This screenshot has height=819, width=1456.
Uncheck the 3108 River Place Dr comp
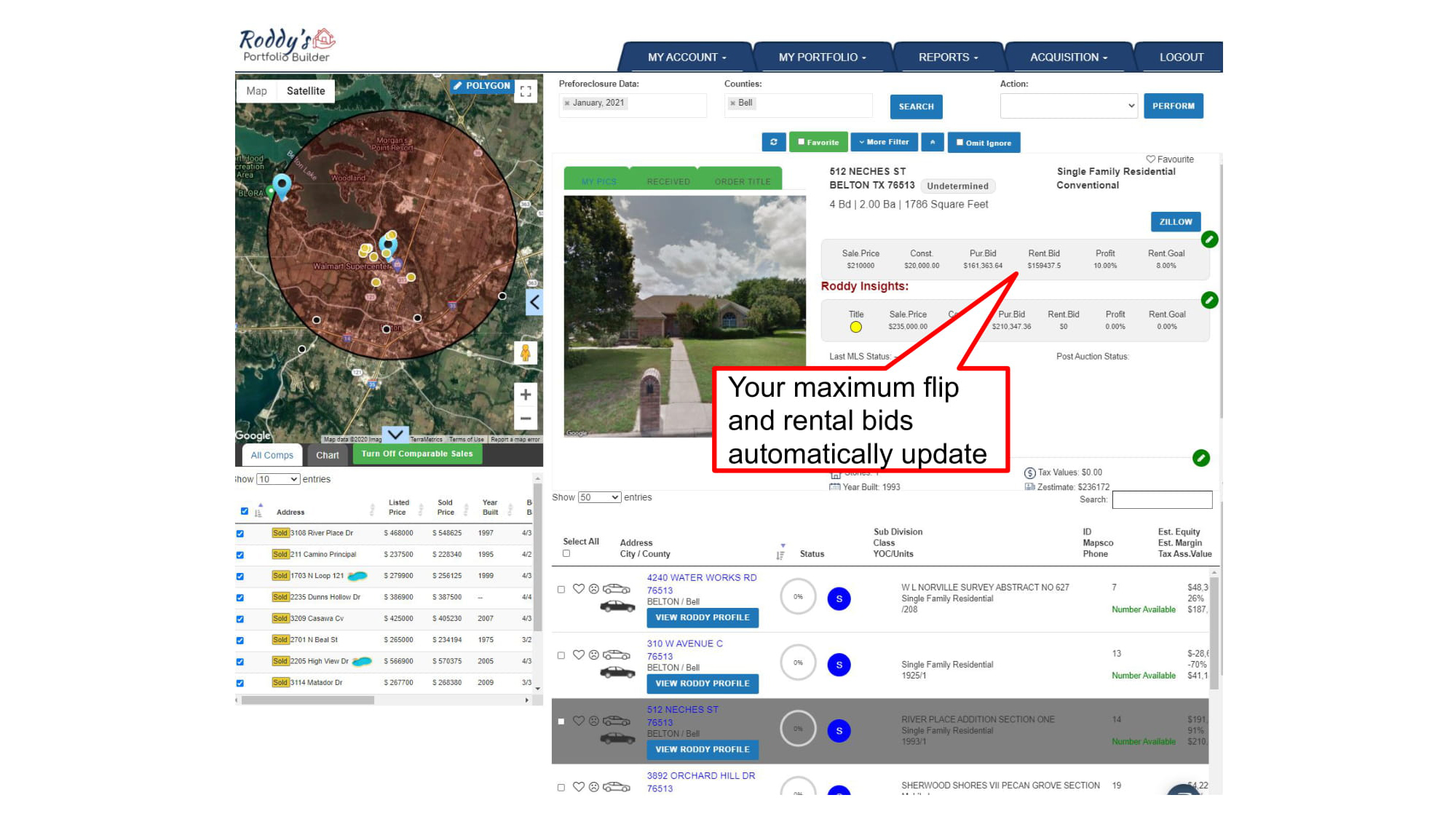coord(240,534)
